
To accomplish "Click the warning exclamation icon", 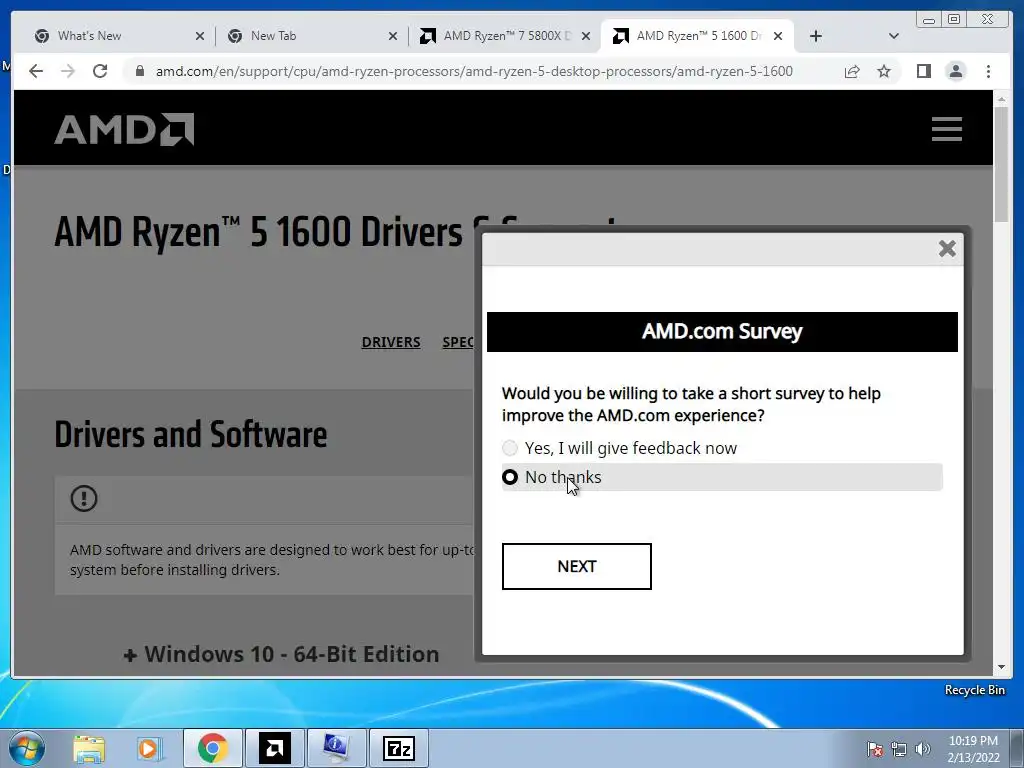I will click(84, 498).
